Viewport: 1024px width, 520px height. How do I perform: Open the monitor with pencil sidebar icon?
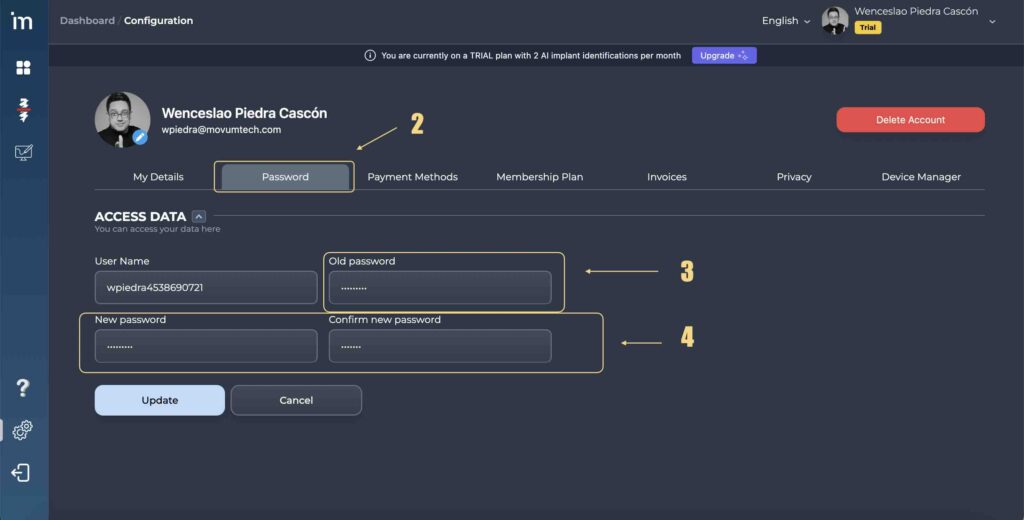coord(23,153)
